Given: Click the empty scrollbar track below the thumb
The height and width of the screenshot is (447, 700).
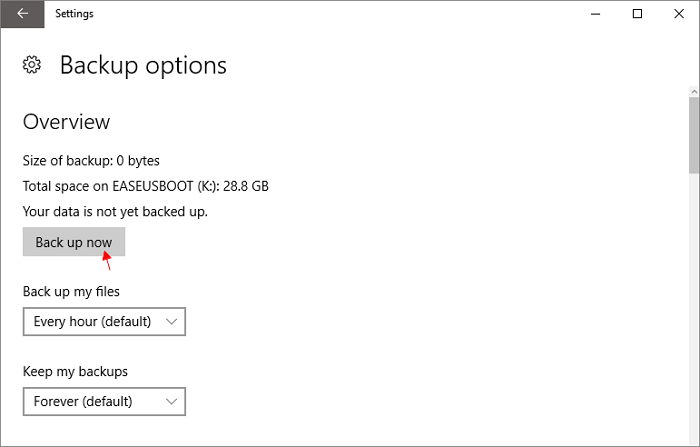Looking at the screenshot, I should pyautogui.click(x=694, y=308).
